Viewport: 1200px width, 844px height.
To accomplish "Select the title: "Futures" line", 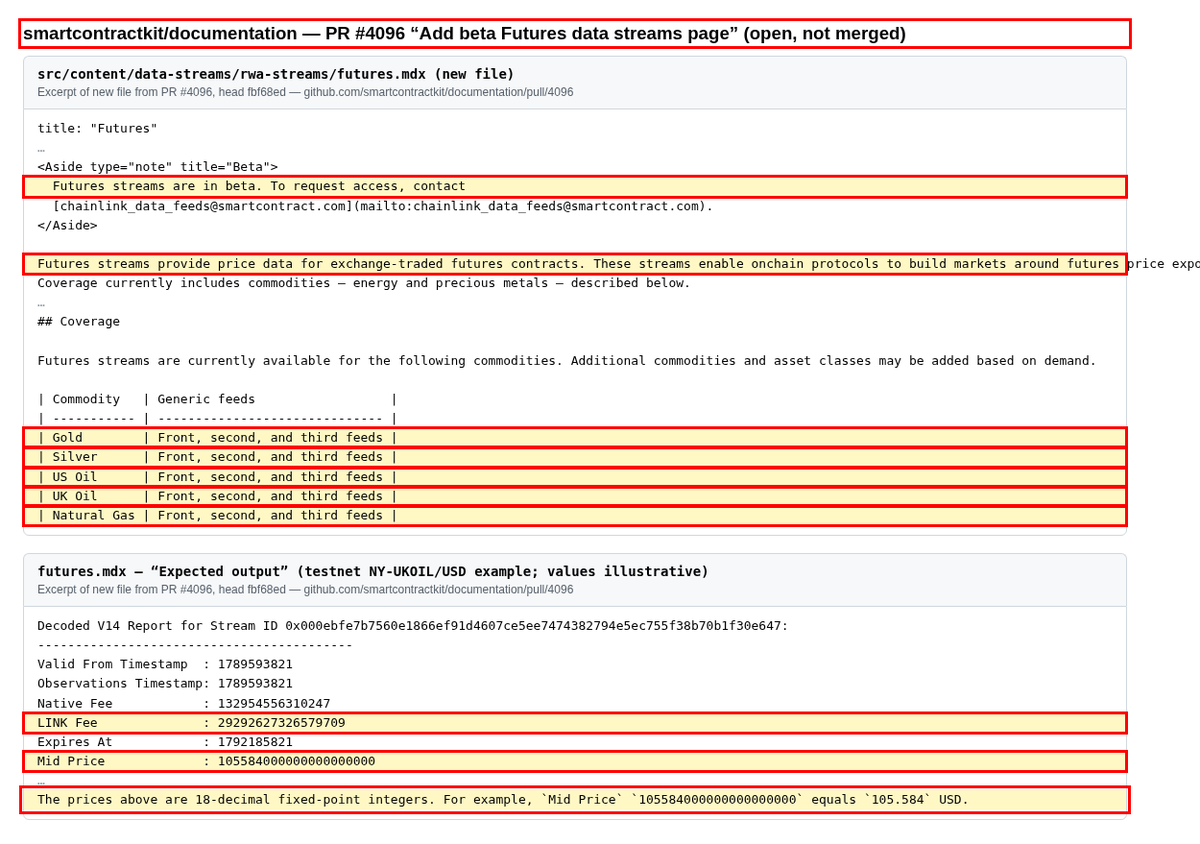I will point(98,128).
